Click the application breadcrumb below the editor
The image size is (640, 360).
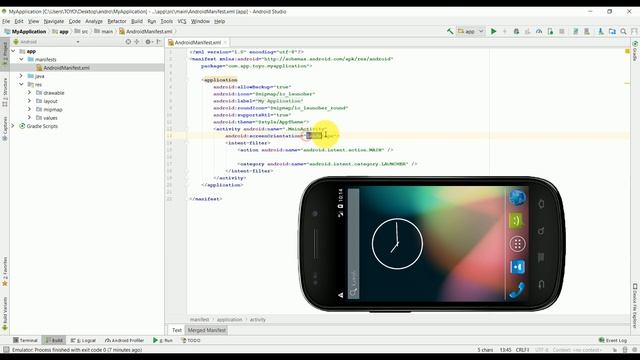tap(229, 320)
